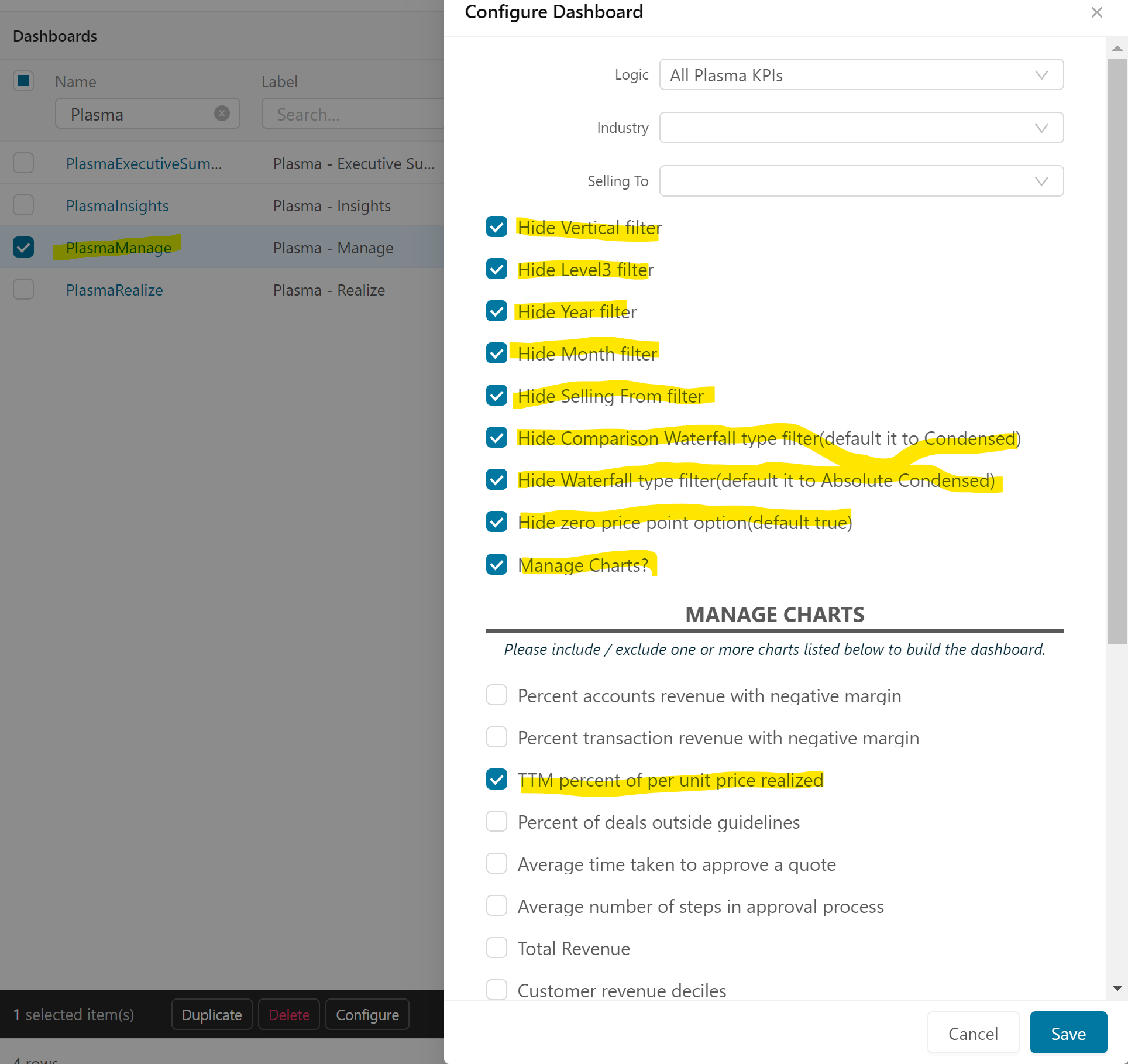
Task: Click the Save button
Action: tap(1068, 1034)
